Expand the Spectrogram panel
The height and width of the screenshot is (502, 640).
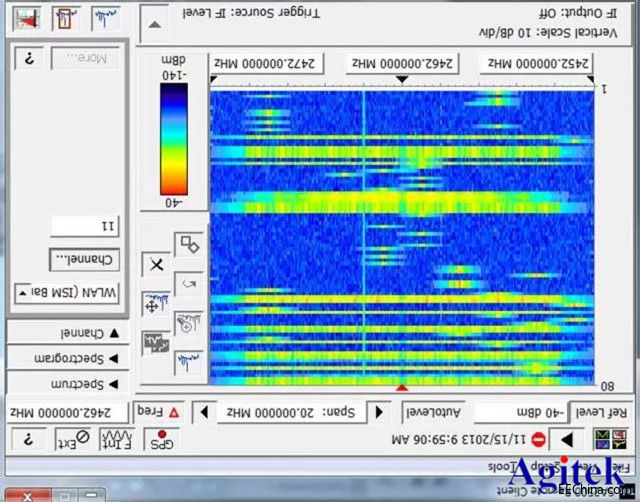pyautogui.click(x=67, y=359)
